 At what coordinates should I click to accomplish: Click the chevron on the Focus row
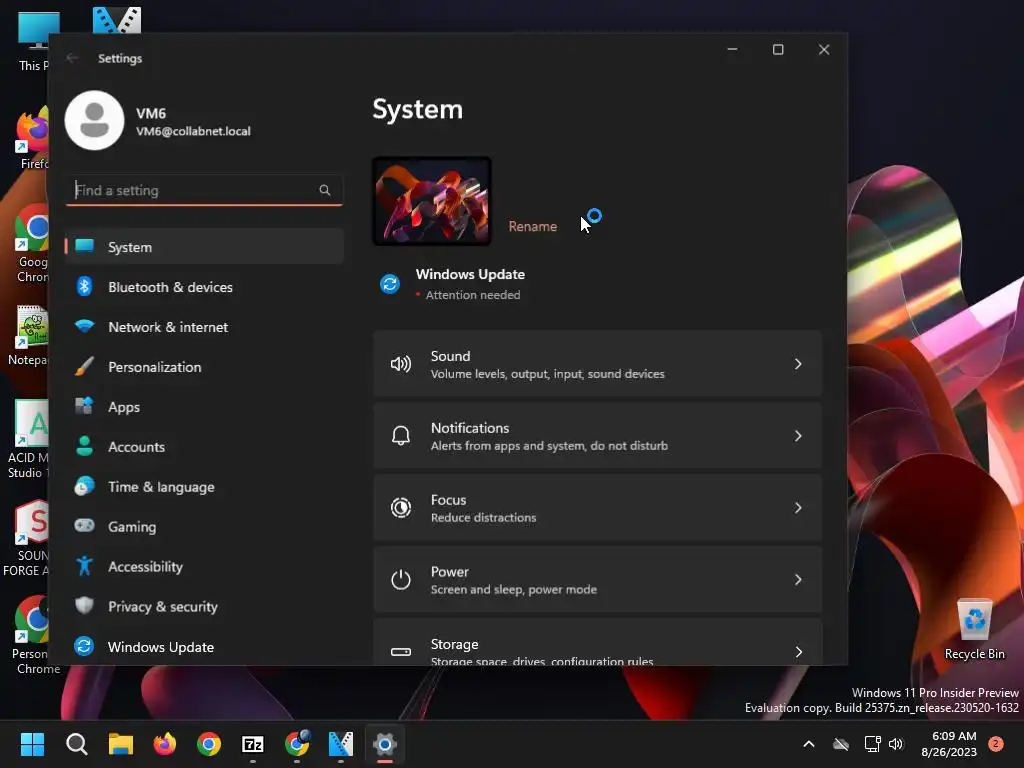pos(798,507)
